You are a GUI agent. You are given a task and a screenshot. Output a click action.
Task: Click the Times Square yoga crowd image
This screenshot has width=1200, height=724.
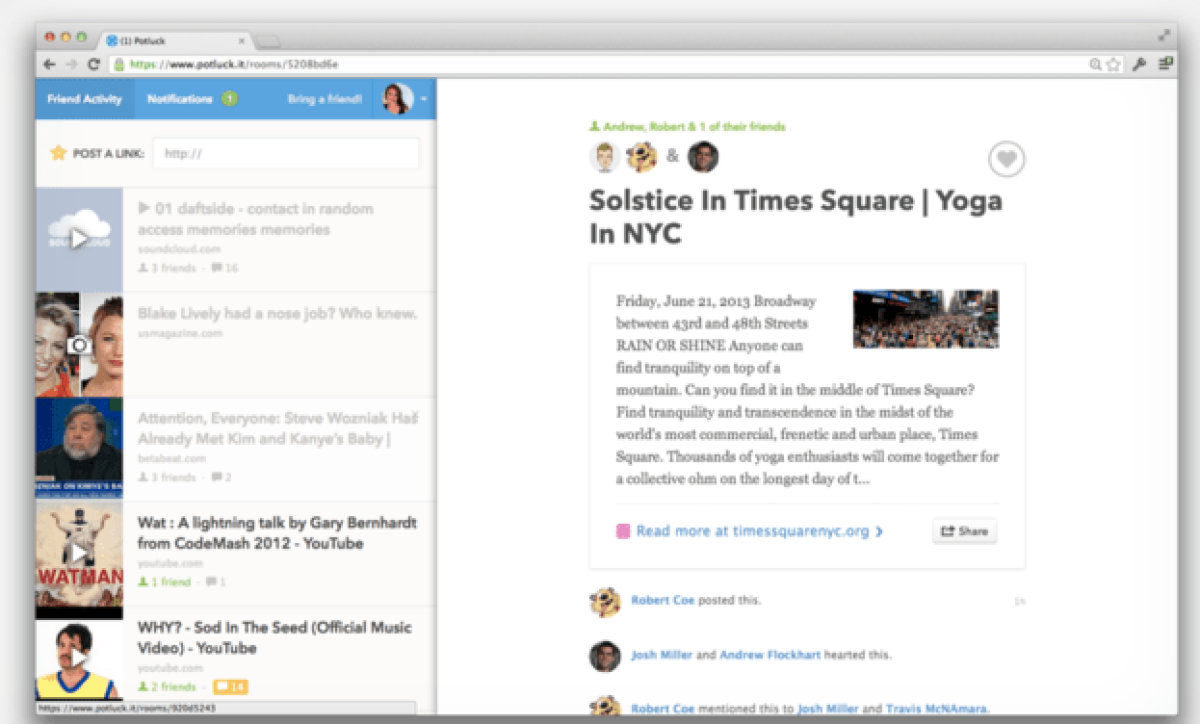(x=925, y=319)
